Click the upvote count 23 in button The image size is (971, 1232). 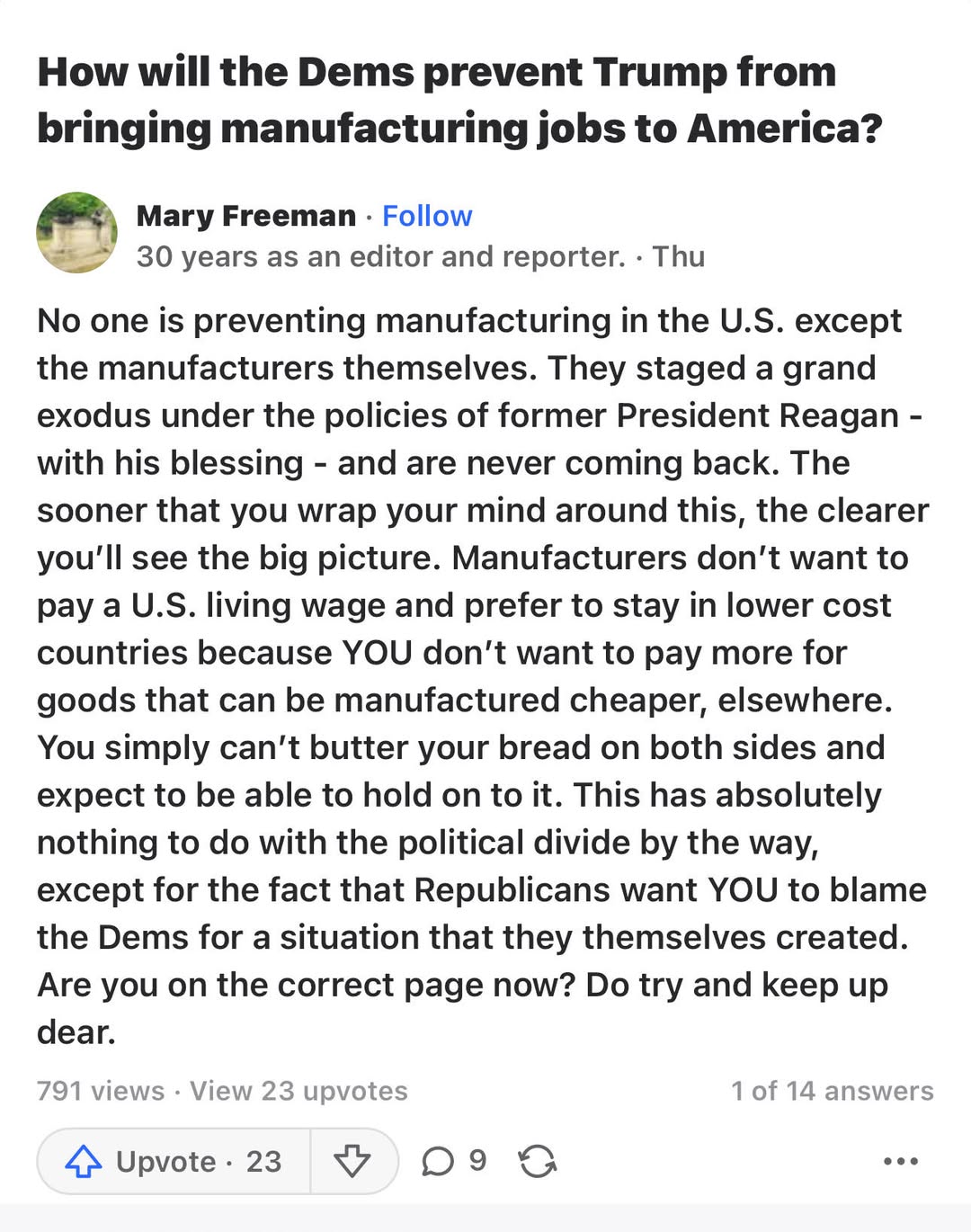coord(263,1161)
